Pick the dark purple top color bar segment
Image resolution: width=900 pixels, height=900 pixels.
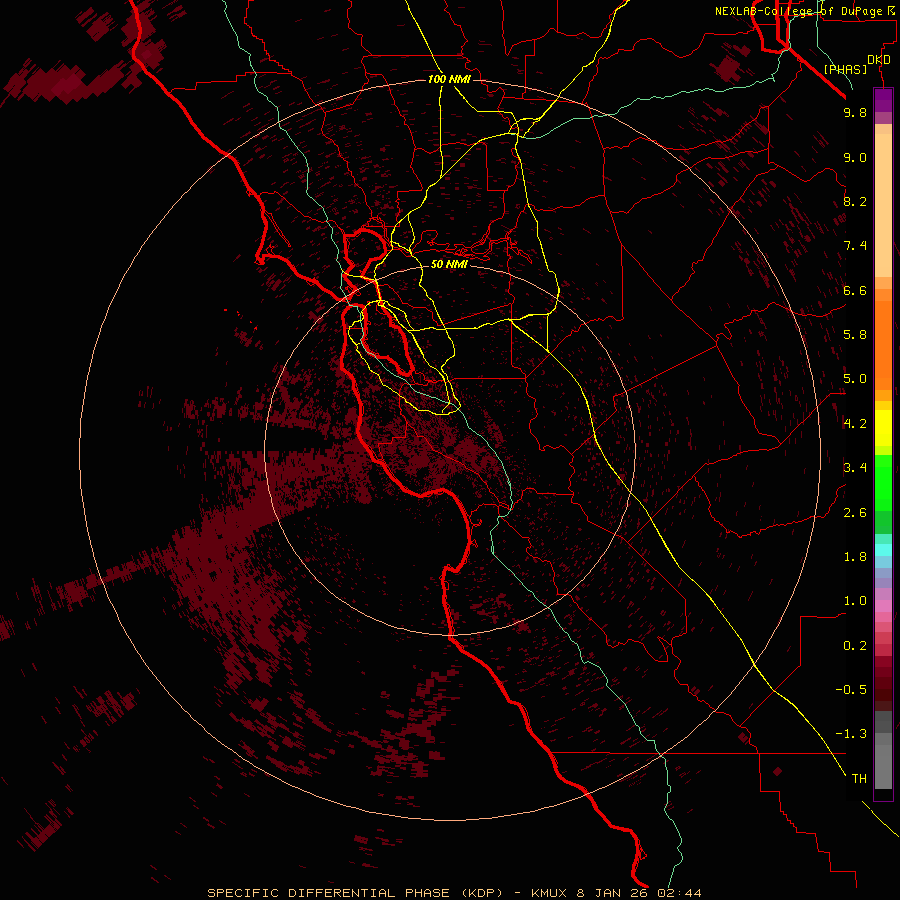[883, 100]
